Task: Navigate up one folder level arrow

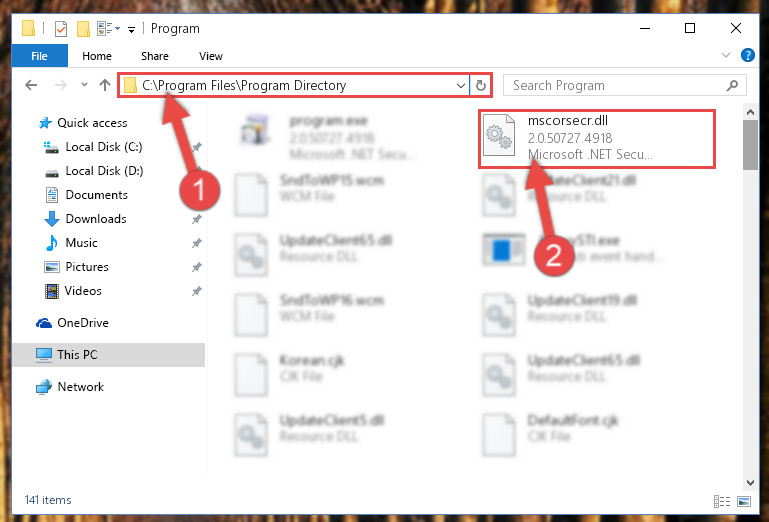Action: 104,85
